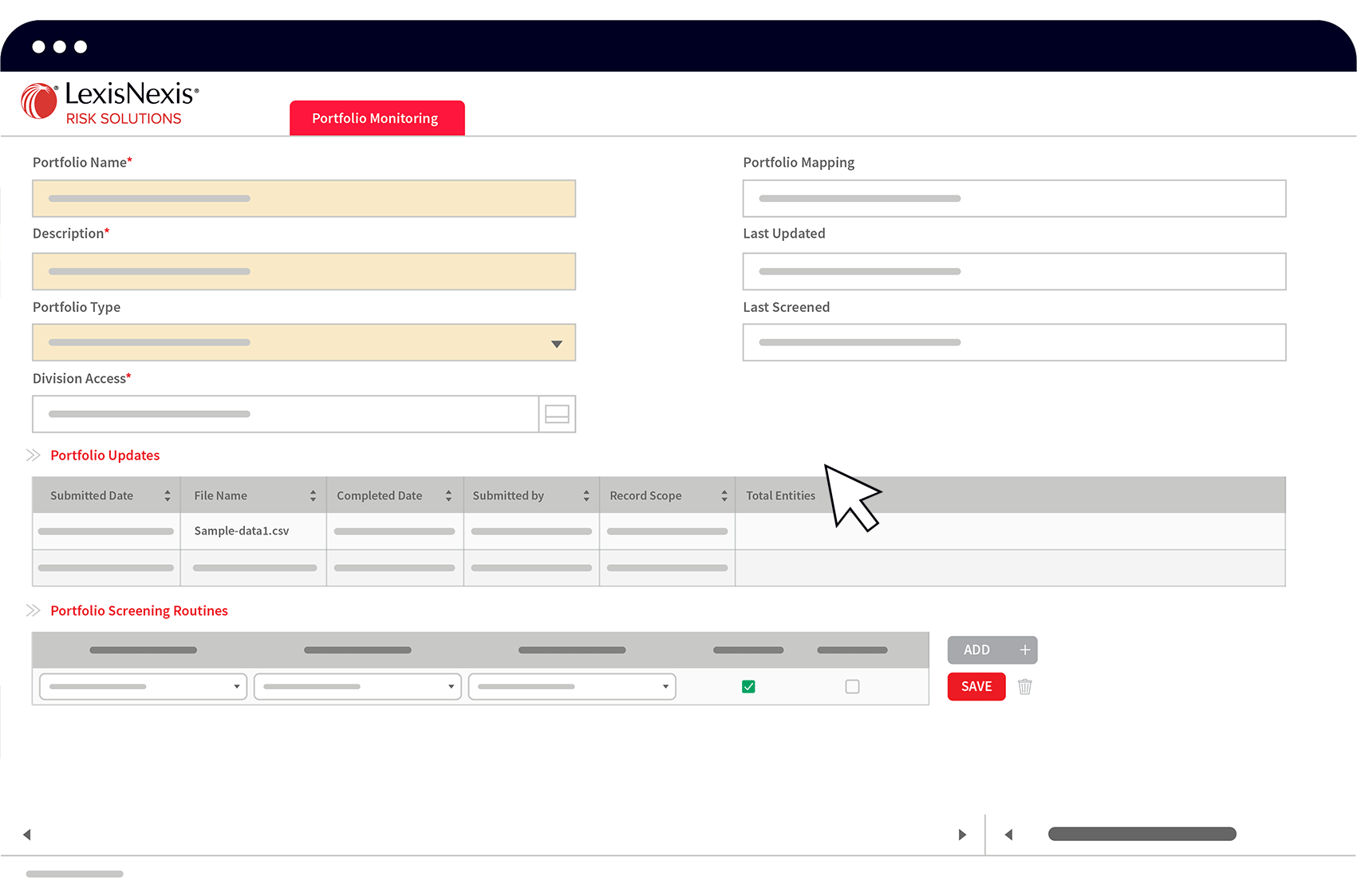Check the empty routine checkbox
1357x896 pixels.
pyautogui.click(x=852, y=687)
